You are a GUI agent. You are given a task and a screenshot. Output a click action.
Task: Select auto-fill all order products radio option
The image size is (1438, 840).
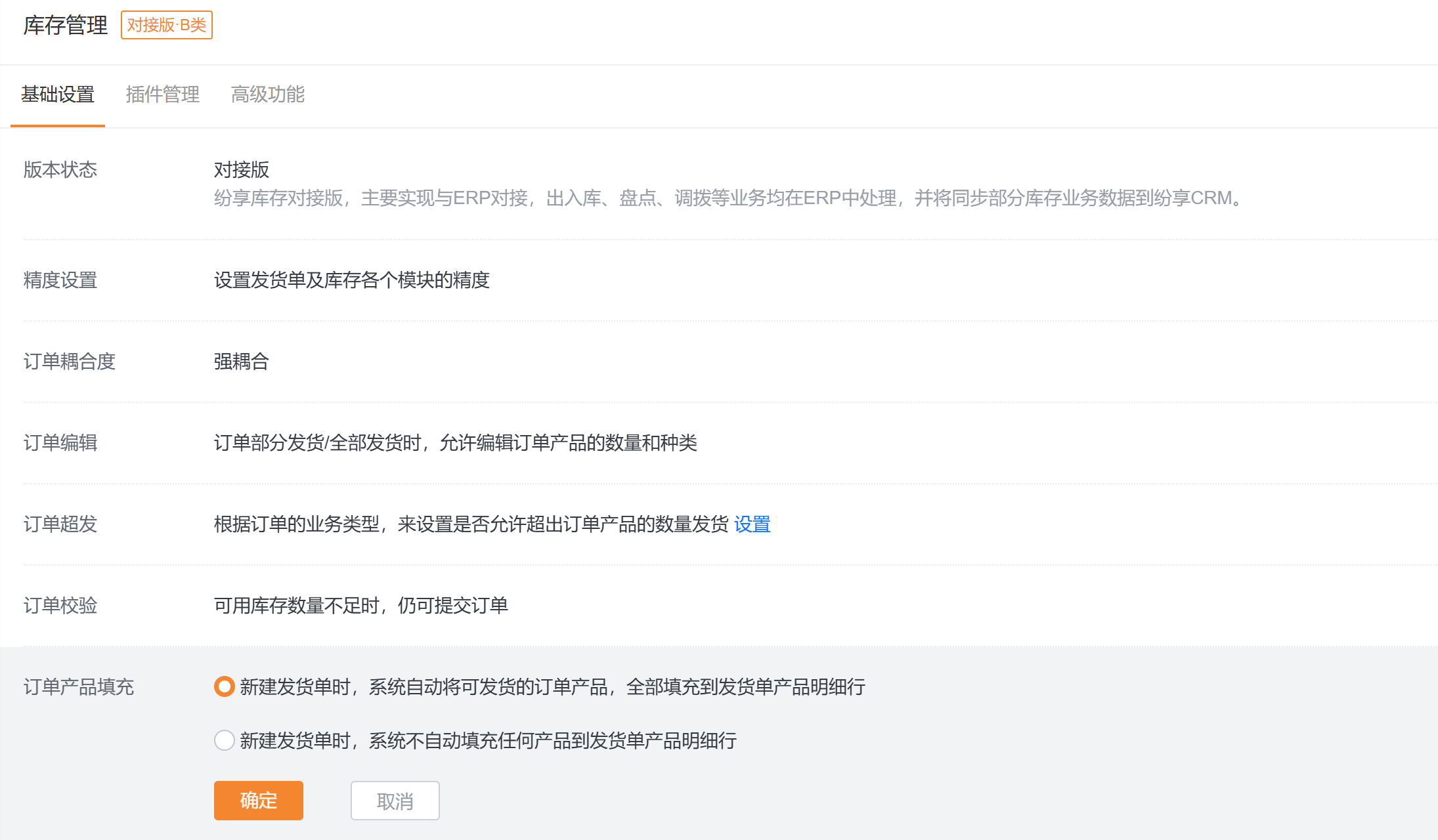tap(225, 686)
